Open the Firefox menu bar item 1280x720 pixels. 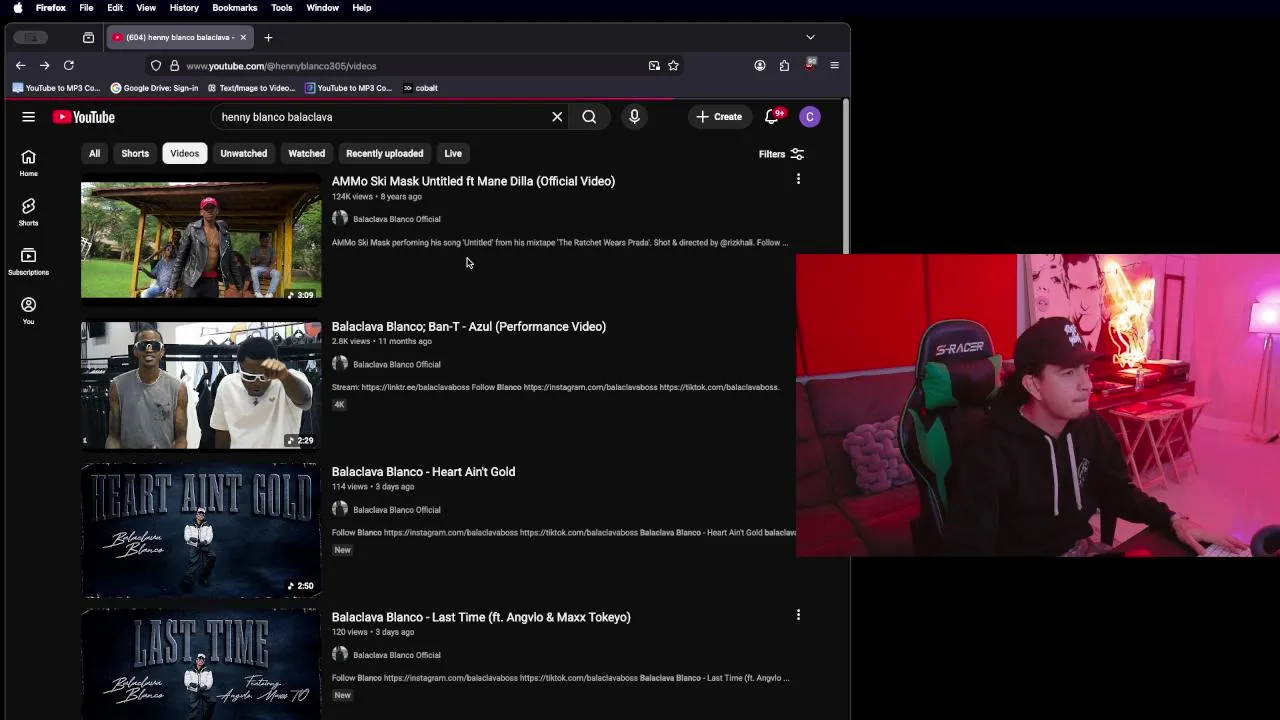[50, 8]
